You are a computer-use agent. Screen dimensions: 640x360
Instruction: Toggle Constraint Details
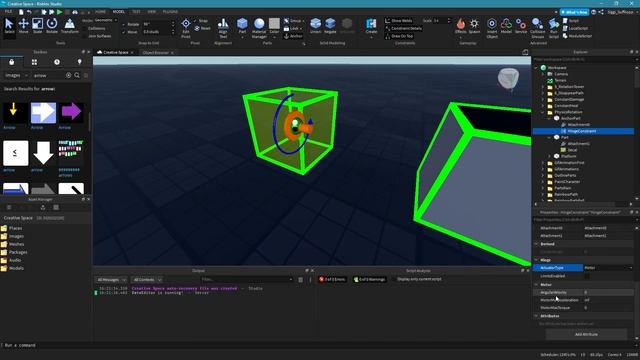coord(403,28)
